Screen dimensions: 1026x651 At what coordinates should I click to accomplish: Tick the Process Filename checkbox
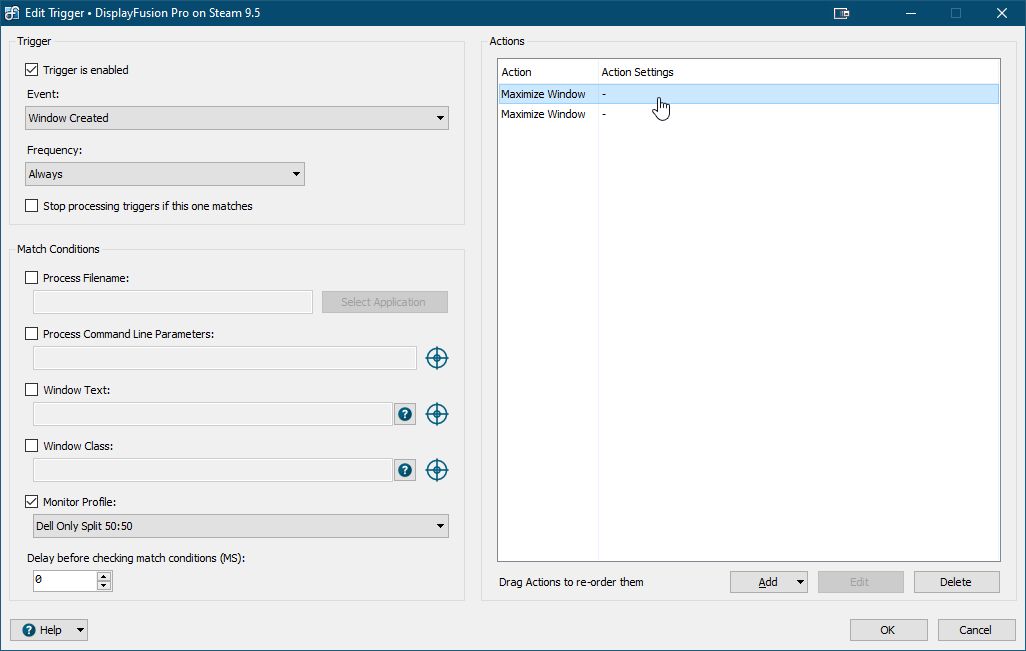point(32,278)
